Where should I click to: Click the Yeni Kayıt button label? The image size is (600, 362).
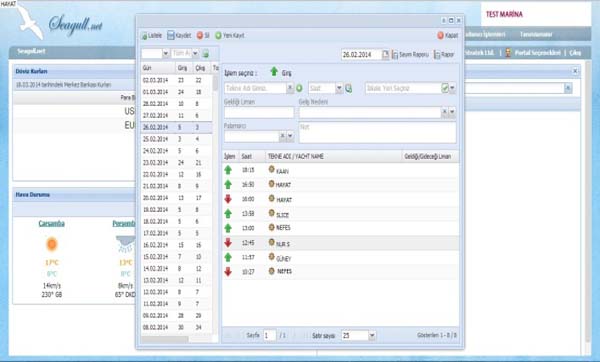point(233,36)
